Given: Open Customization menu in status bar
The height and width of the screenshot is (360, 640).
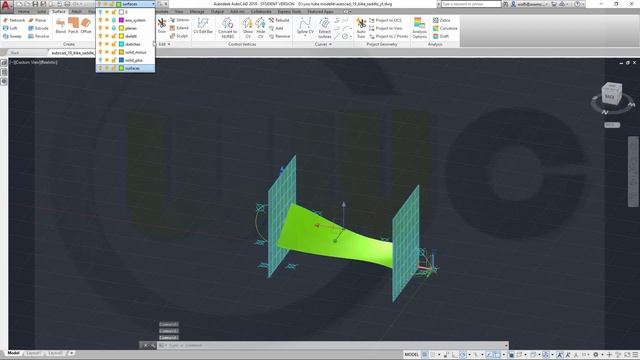Looking at the screenshot, I should [636, 355].
